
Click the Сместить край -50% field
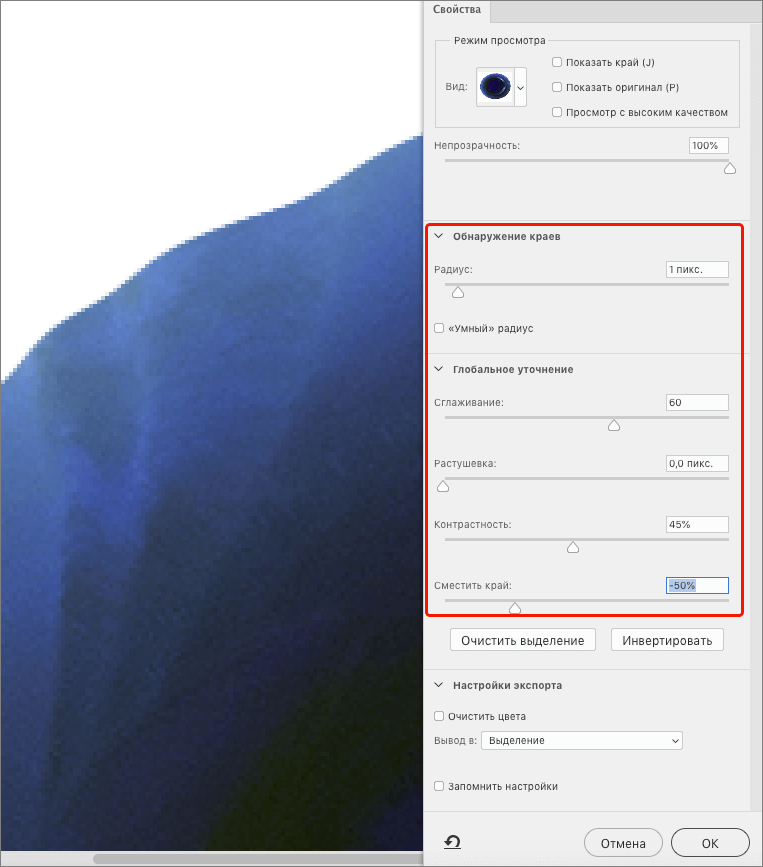tap(697, 585)
